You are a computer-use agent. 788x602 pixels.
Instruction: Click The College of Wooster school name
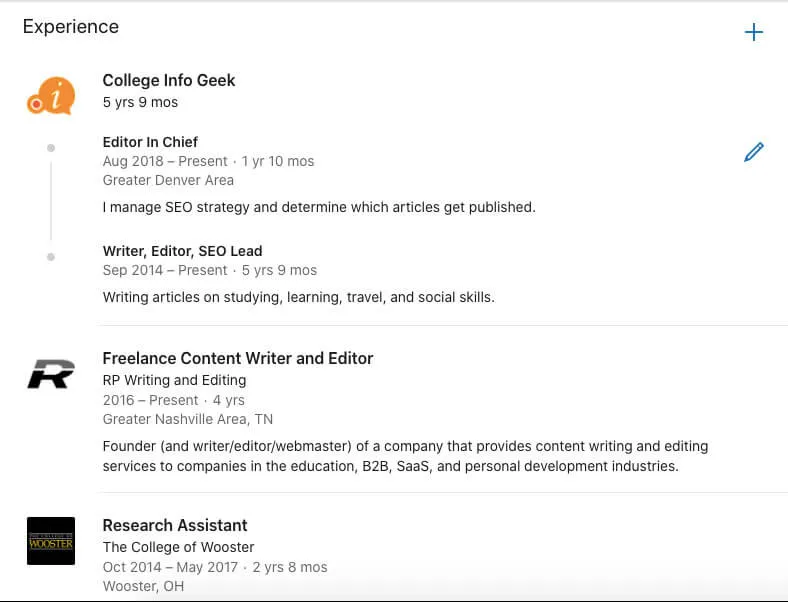pyautogui.click(x=178, y=547)
